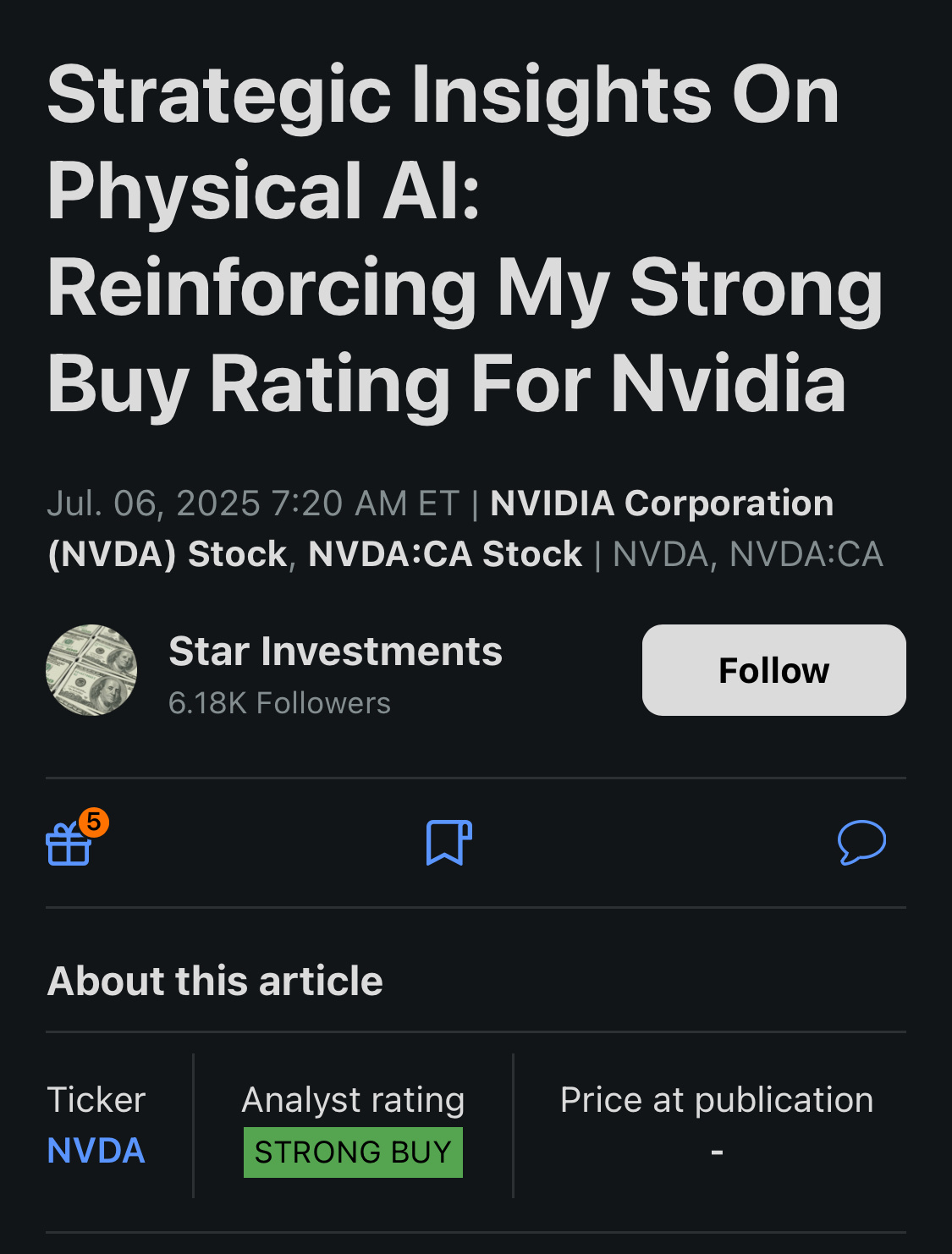The width and height of the screenshot is (952, 1254).
Task: Save article with the bookmark icon
Action: coord(448,843)
